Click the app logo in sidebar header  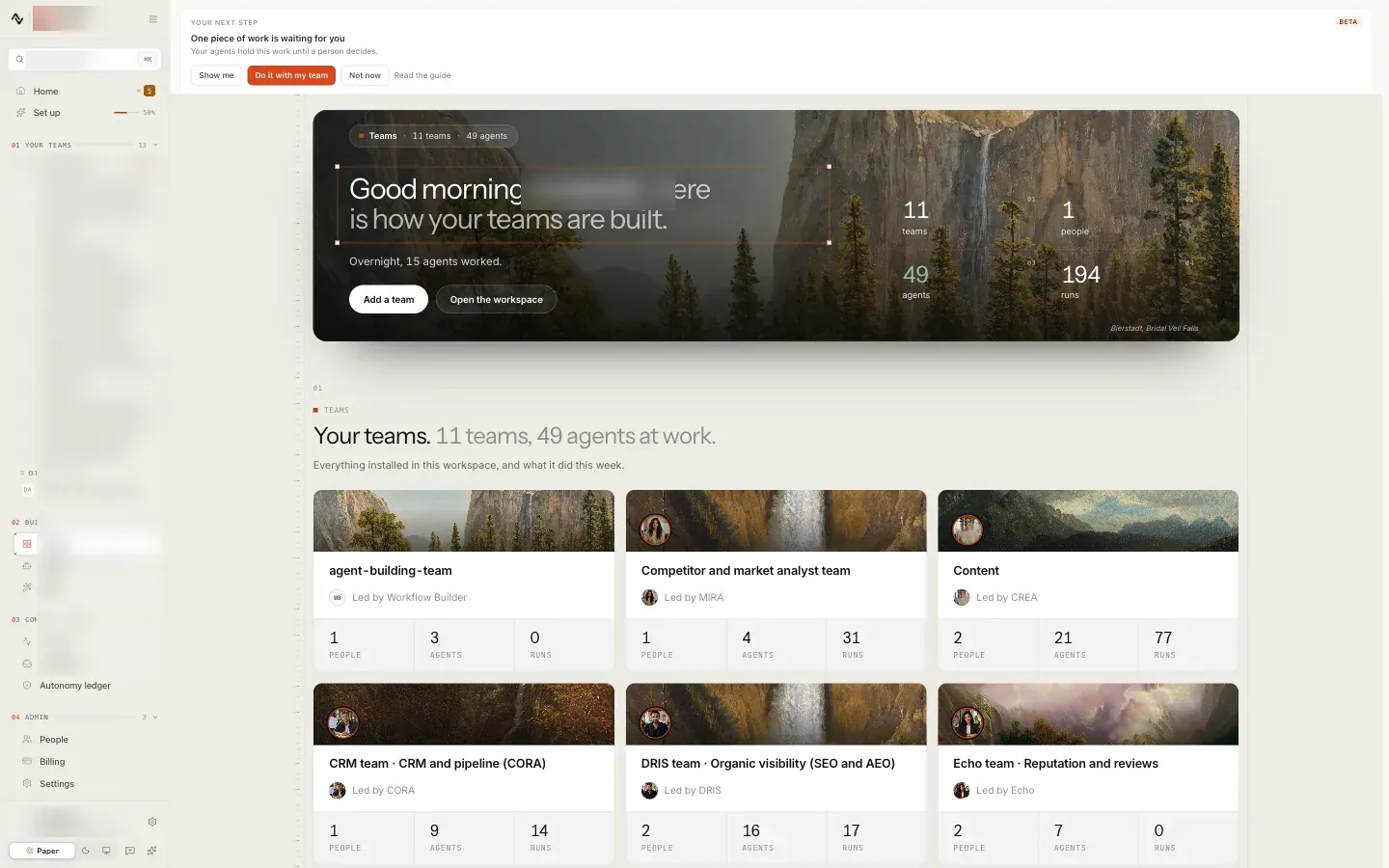point(17,18)
